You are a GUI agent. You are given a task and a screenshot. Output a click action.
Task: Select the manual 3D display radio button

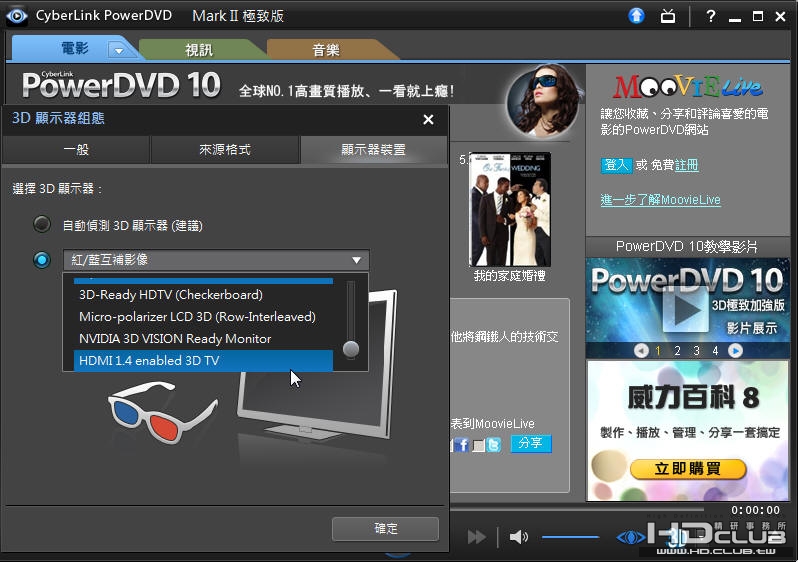pyautogui.click(x=42, y=260)
